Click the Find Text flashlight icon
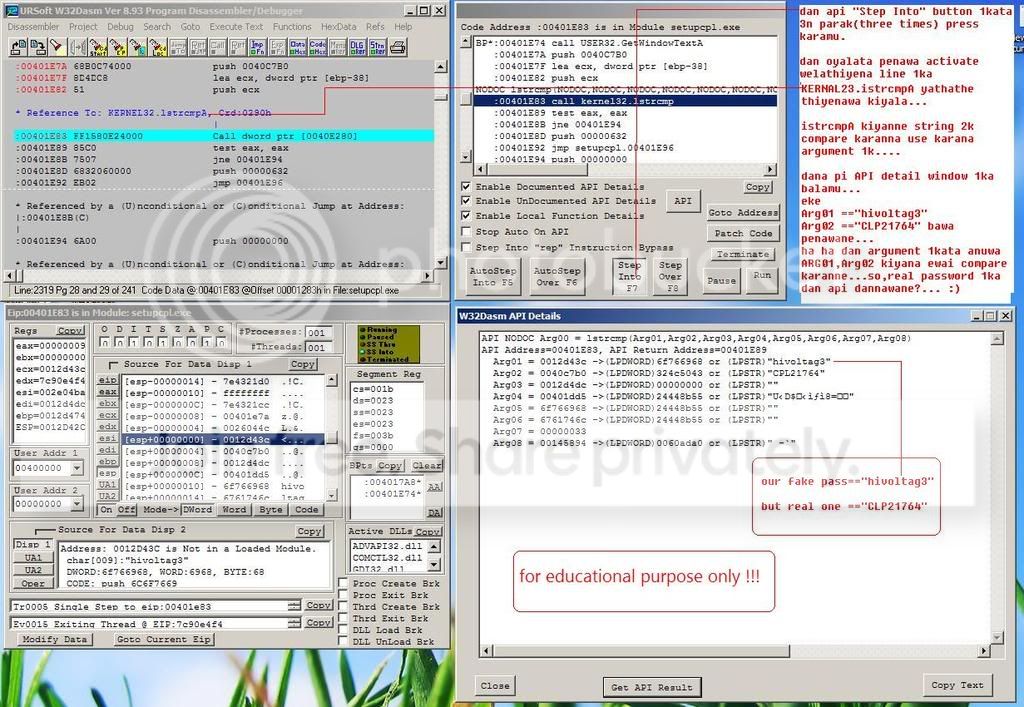Screen dimensions: 1024x707 (x=57, y=47)
